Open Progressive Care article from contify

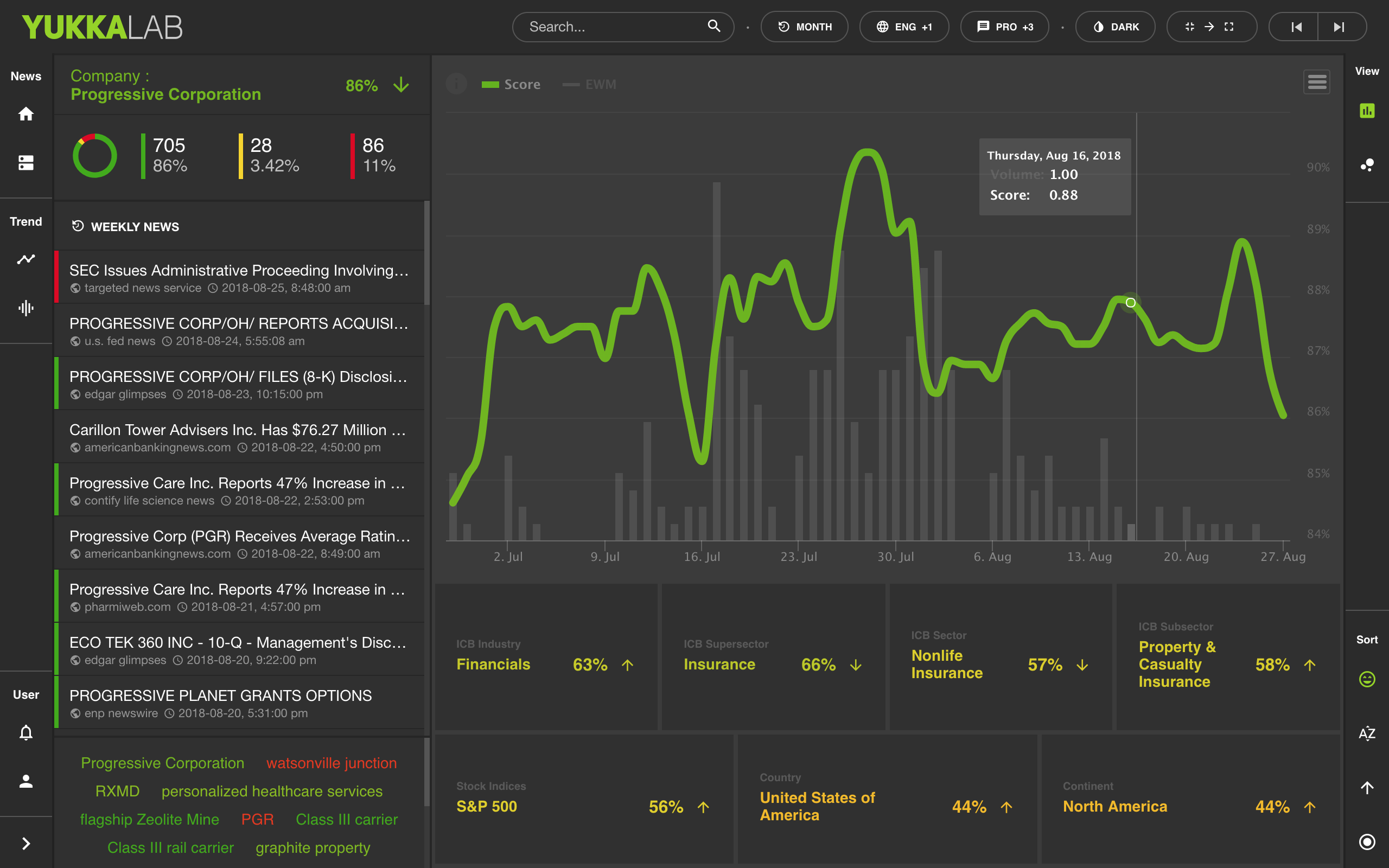pyautogui.click(x=239, y=490)
